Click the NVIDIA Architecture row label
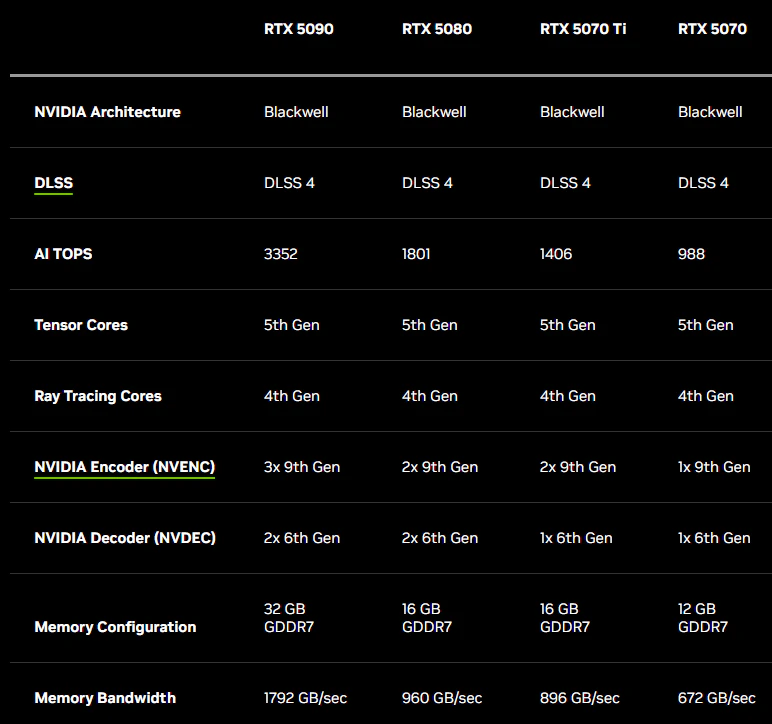The height and width of the screenshot is (724, 772). [x=107, y=112]
